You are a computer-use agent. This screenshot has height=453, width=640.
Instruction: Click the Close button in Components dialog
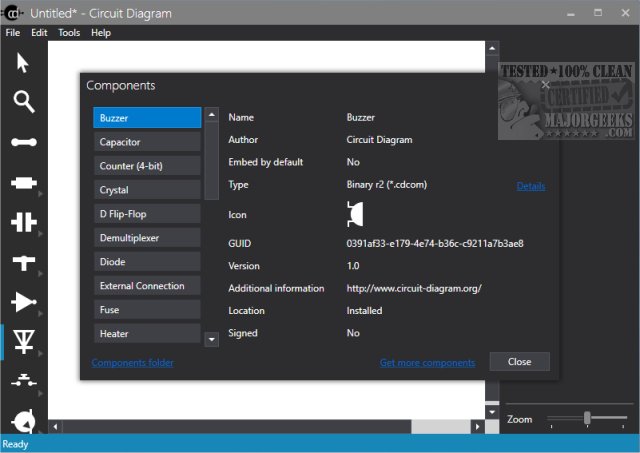[520, 362]
